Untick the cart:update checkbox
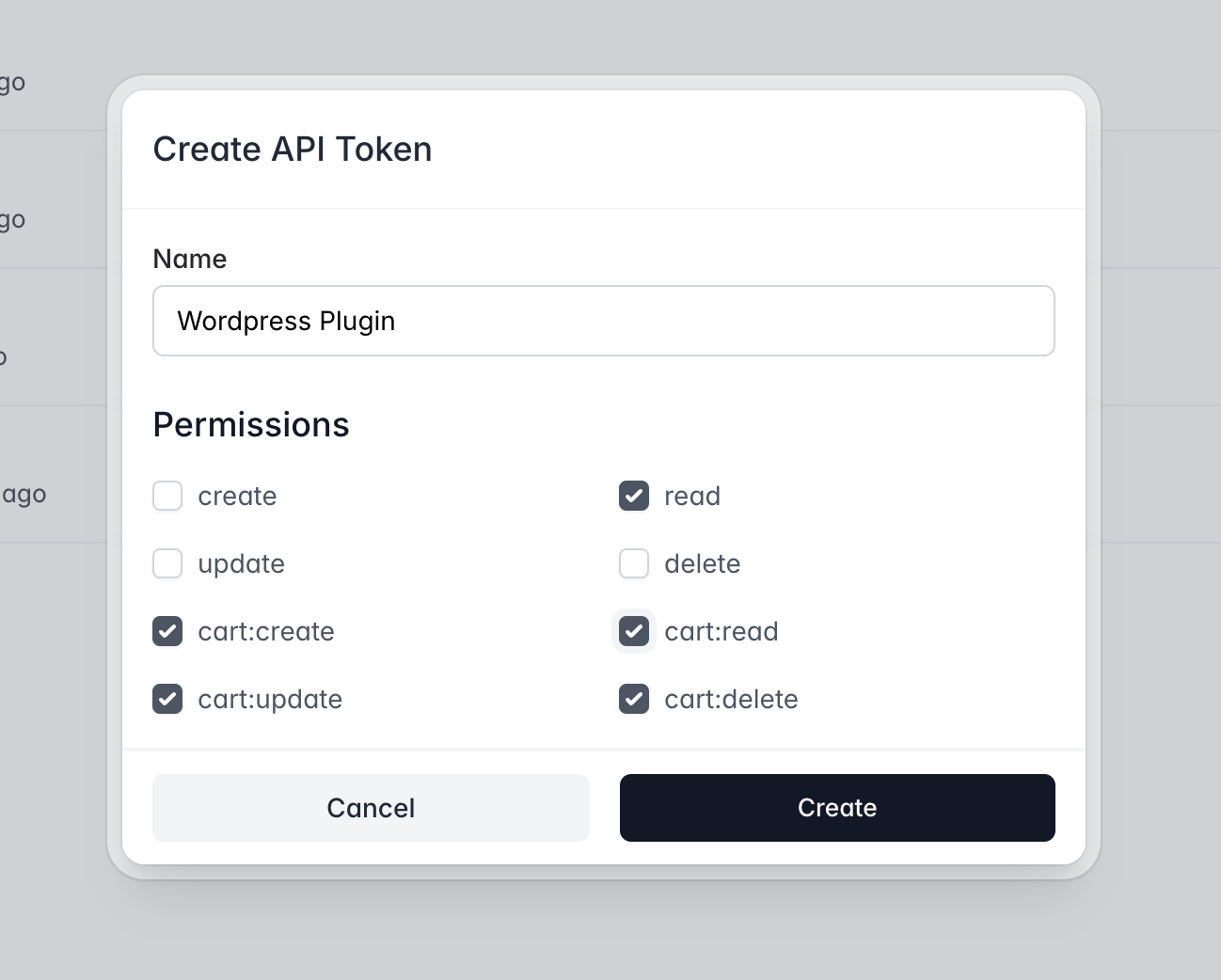This screenshot has height=980, width=1221. tap(167, 699)
